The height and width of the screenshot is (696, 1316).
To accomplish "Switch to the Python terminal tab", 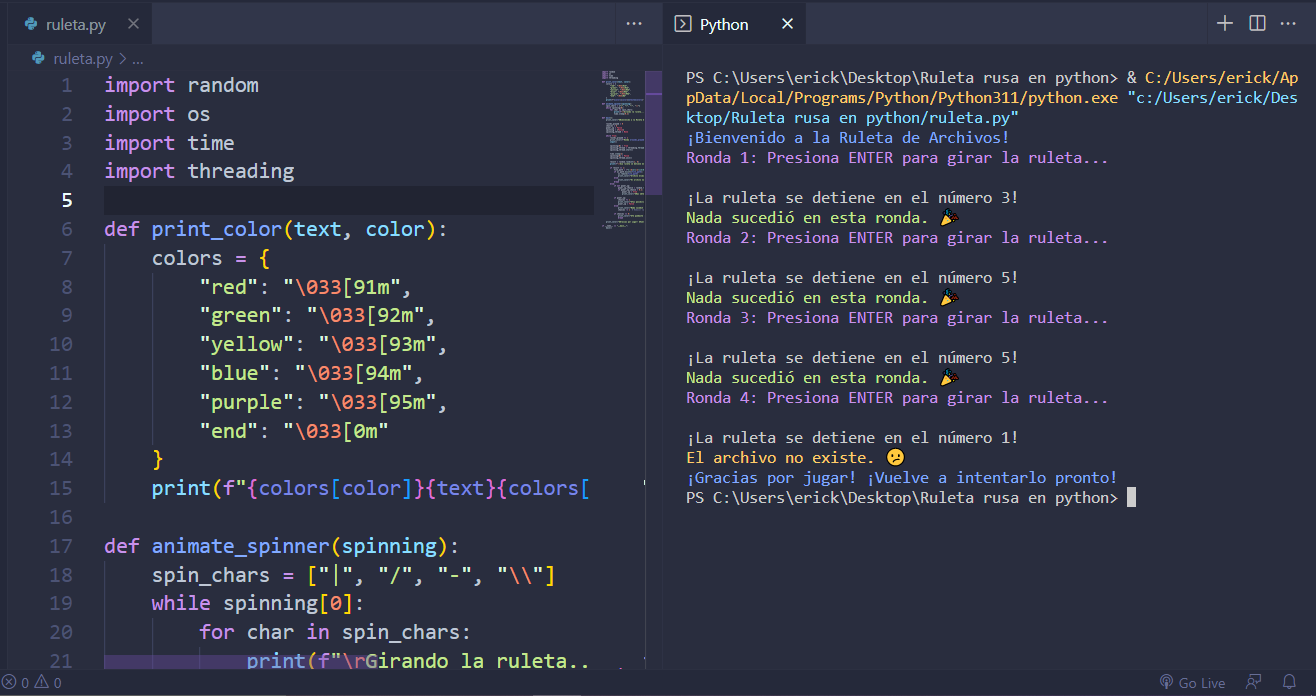I will (735, 24).
